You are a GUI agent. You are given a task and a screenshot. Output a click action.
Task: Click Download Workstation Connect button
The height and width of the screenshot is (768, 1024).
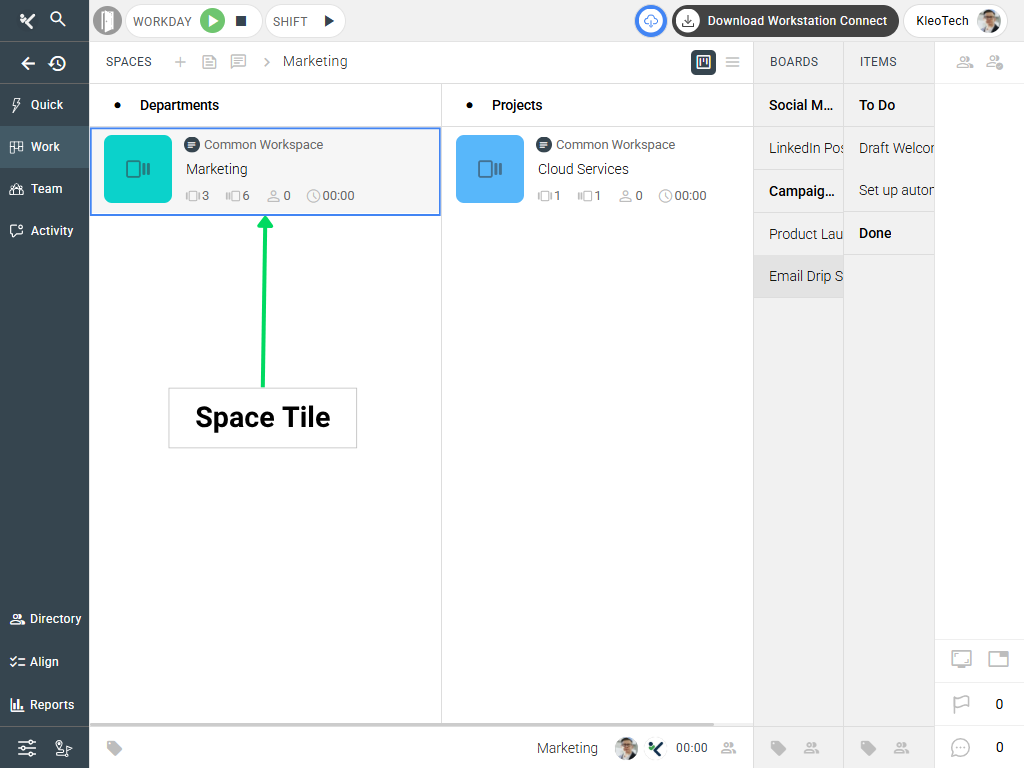tap(783, 21)
